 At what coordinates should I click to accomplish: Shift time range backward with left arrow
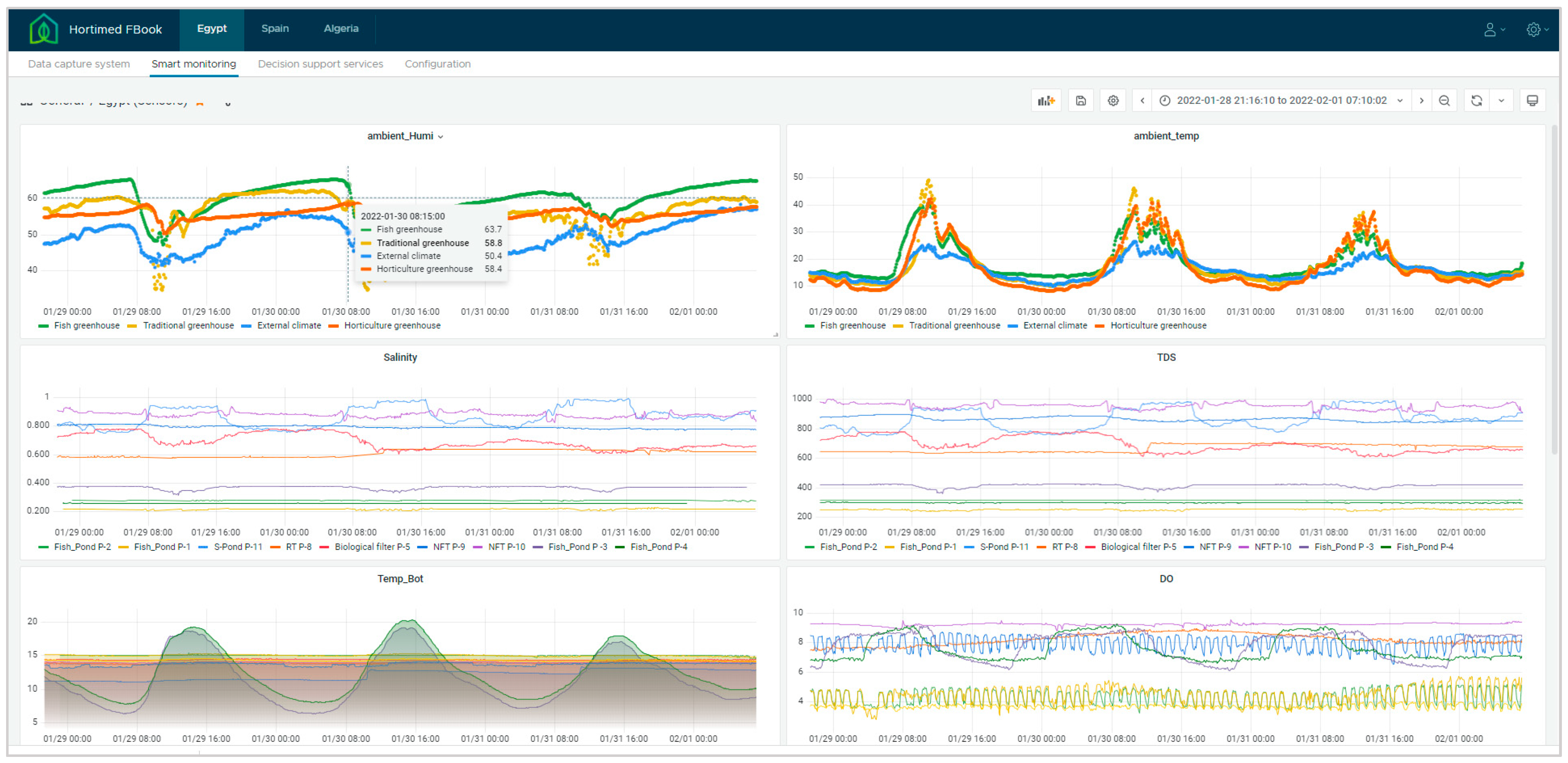(1142, 101)
